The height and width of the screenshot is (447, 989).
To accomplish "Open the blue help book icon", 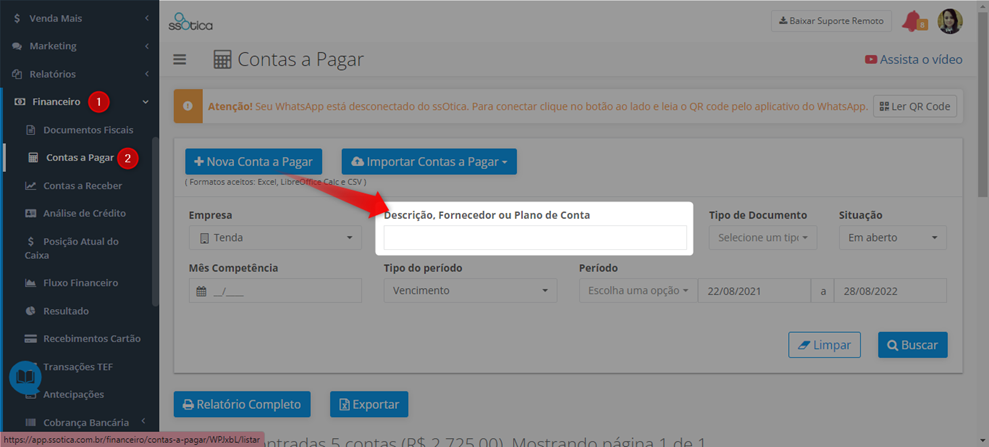I will (25, 377).
